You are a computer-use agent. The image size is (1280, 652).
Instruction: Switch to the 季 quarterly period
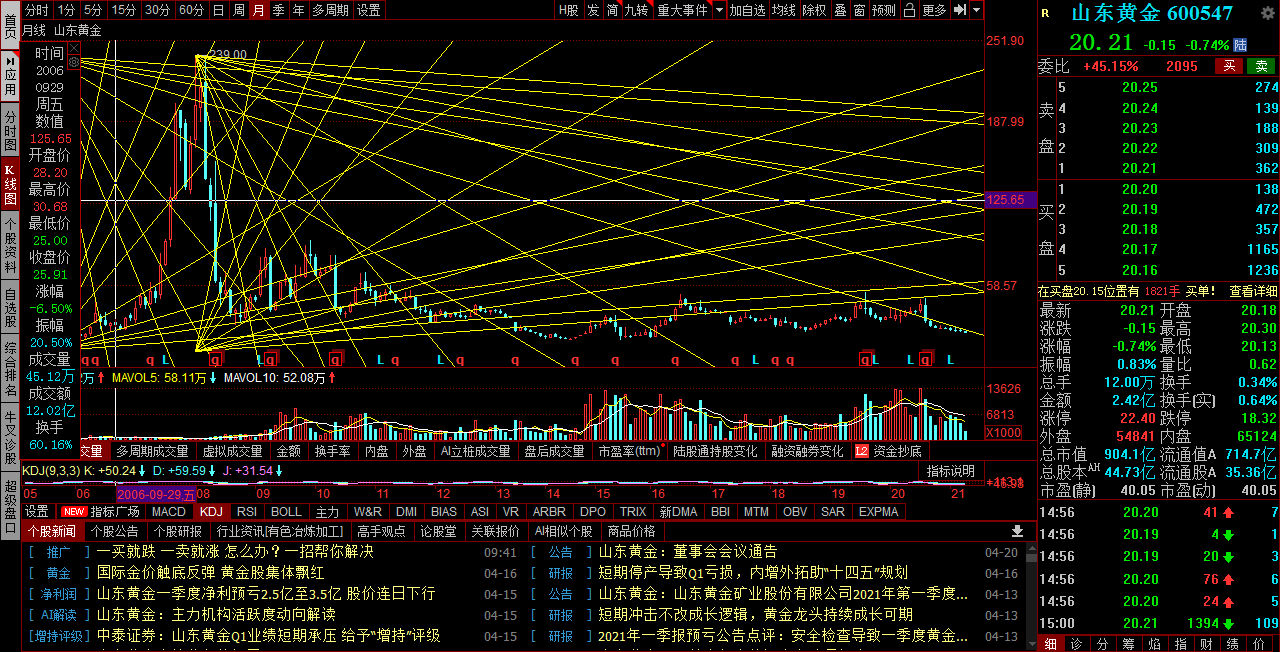coord(278,10)
